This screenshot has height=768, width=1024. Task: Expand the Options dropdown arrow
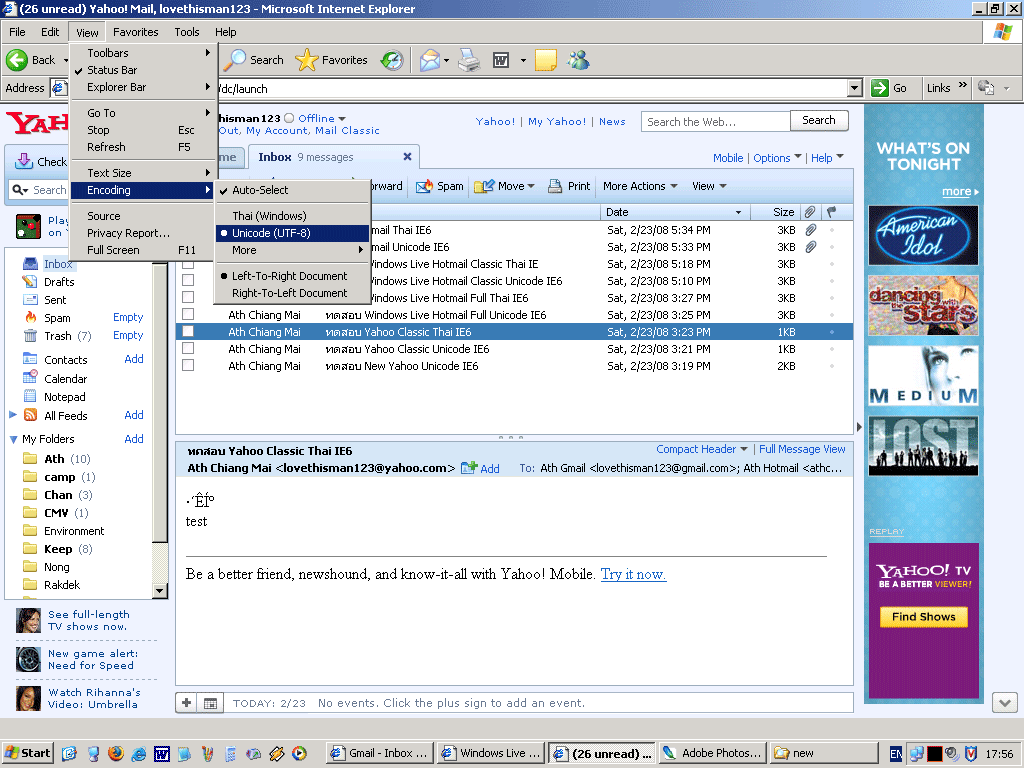tap(797, 157)
